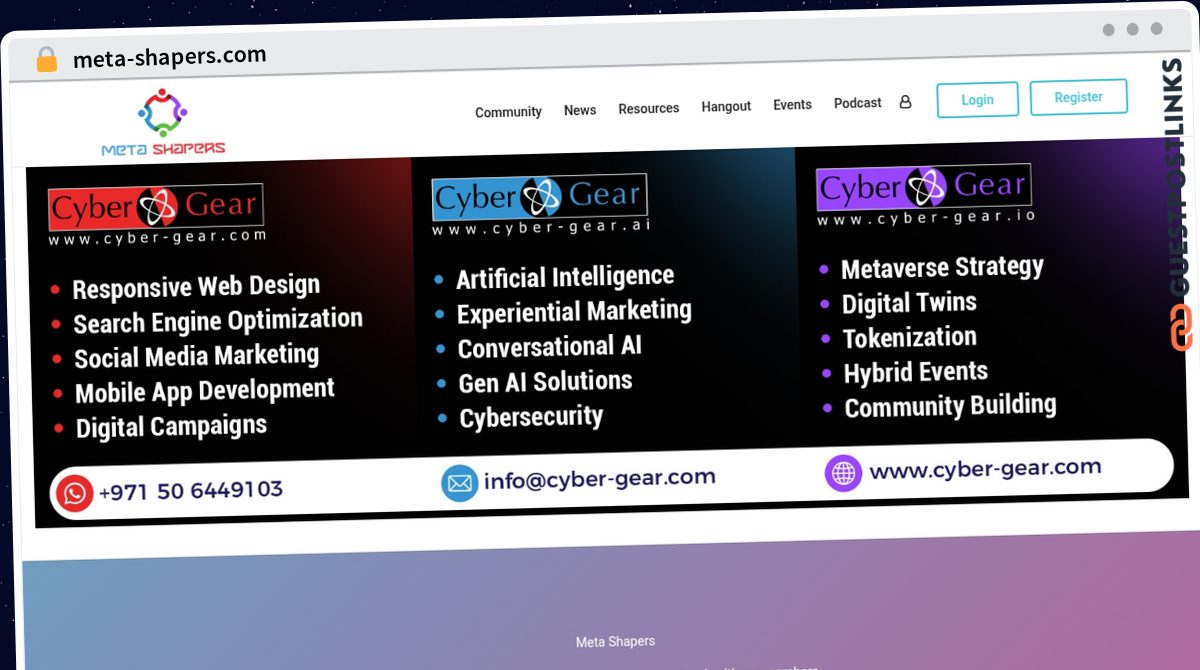Click www.cyber-gear.ai under blue logo
This screenshot has width=1200, height=670.
(x=542, y=227)
